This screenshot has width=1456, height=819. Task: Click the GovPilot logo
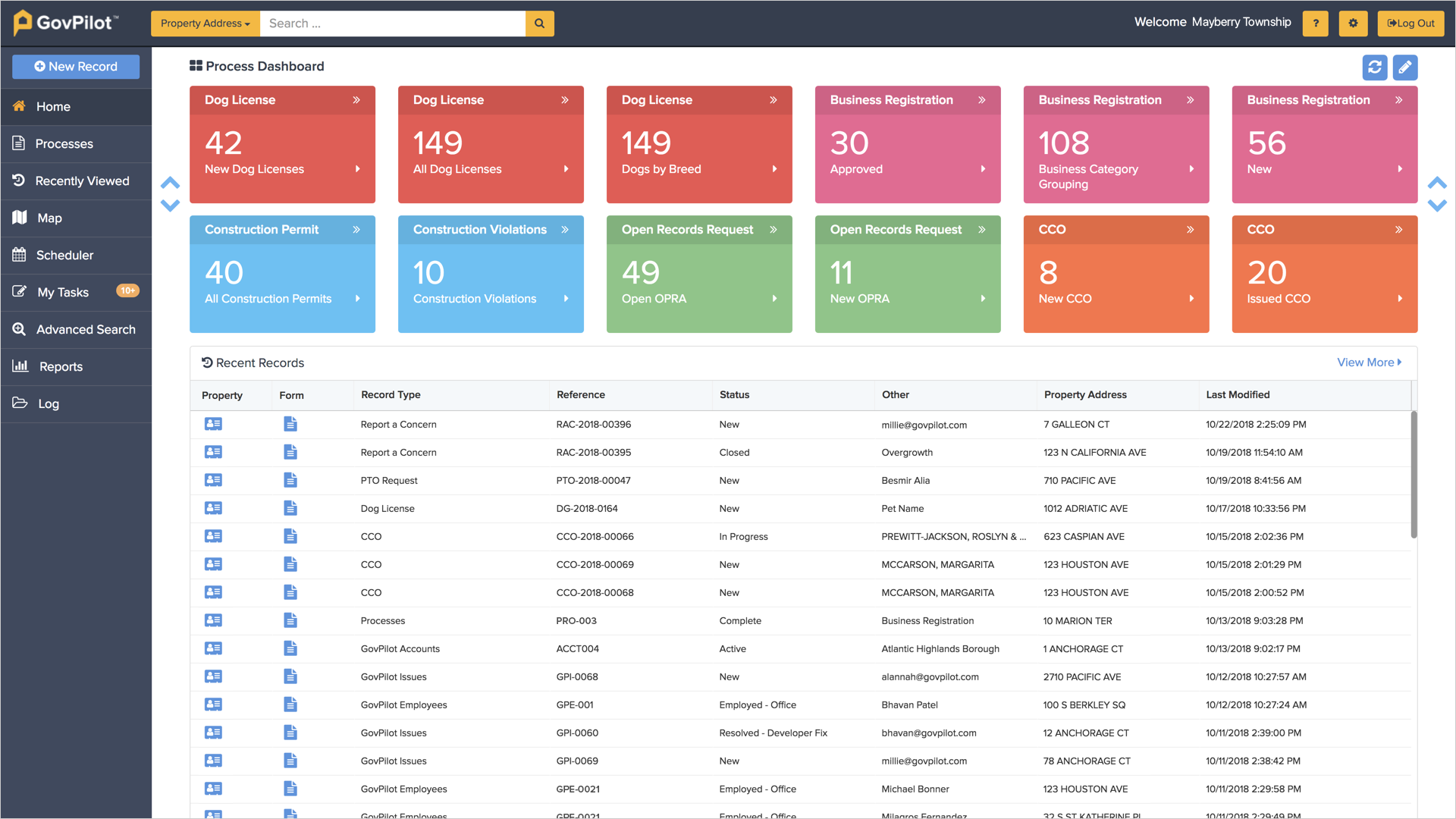[x=67, y=23]
